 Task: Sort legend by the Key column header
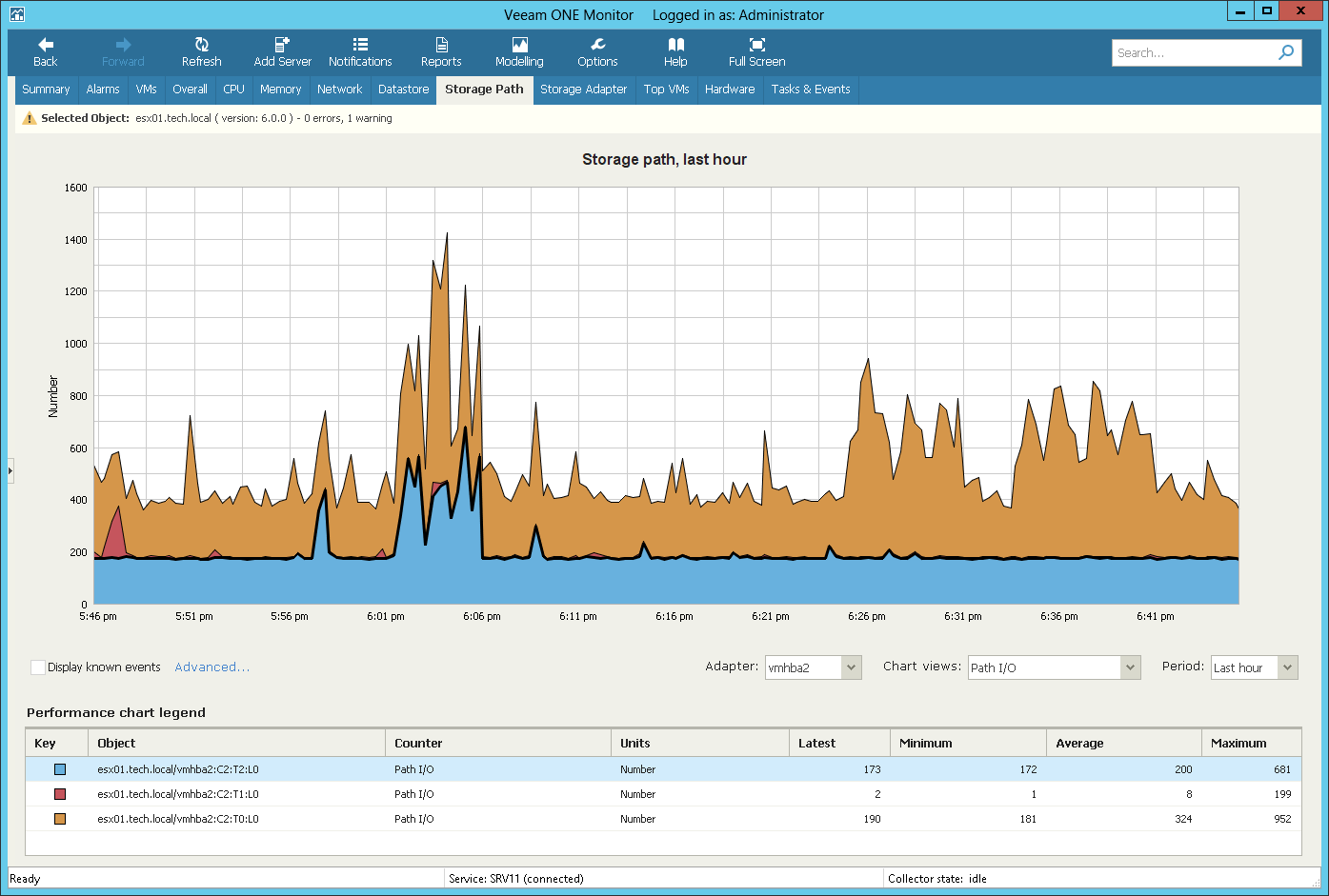[x=57, y=743]
